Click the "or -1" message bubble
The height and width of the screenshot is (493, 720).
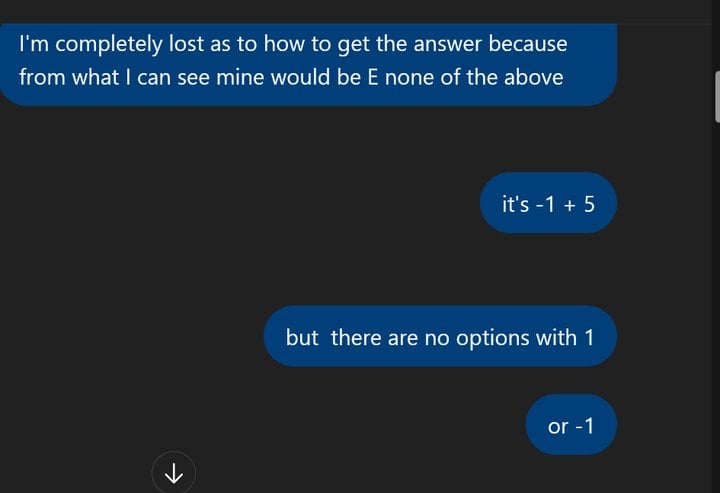point(571,426)
